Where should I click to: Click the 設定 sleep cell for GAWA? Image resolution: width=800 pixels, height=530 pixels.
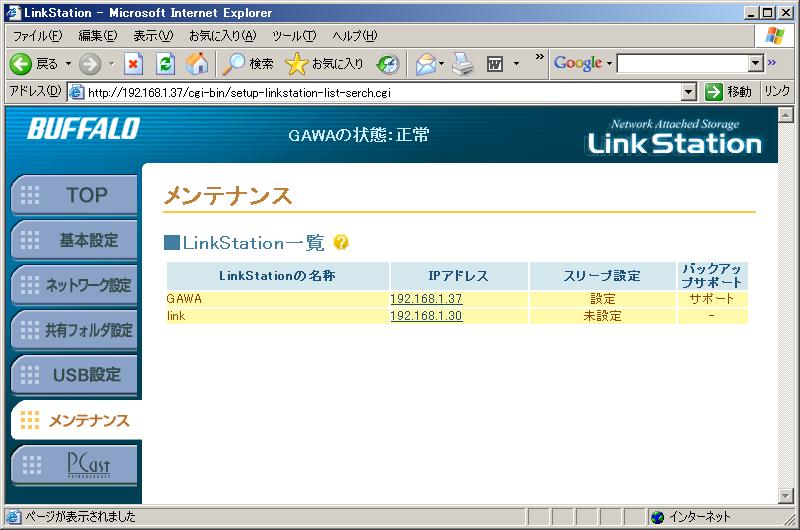tap(603, 299)
